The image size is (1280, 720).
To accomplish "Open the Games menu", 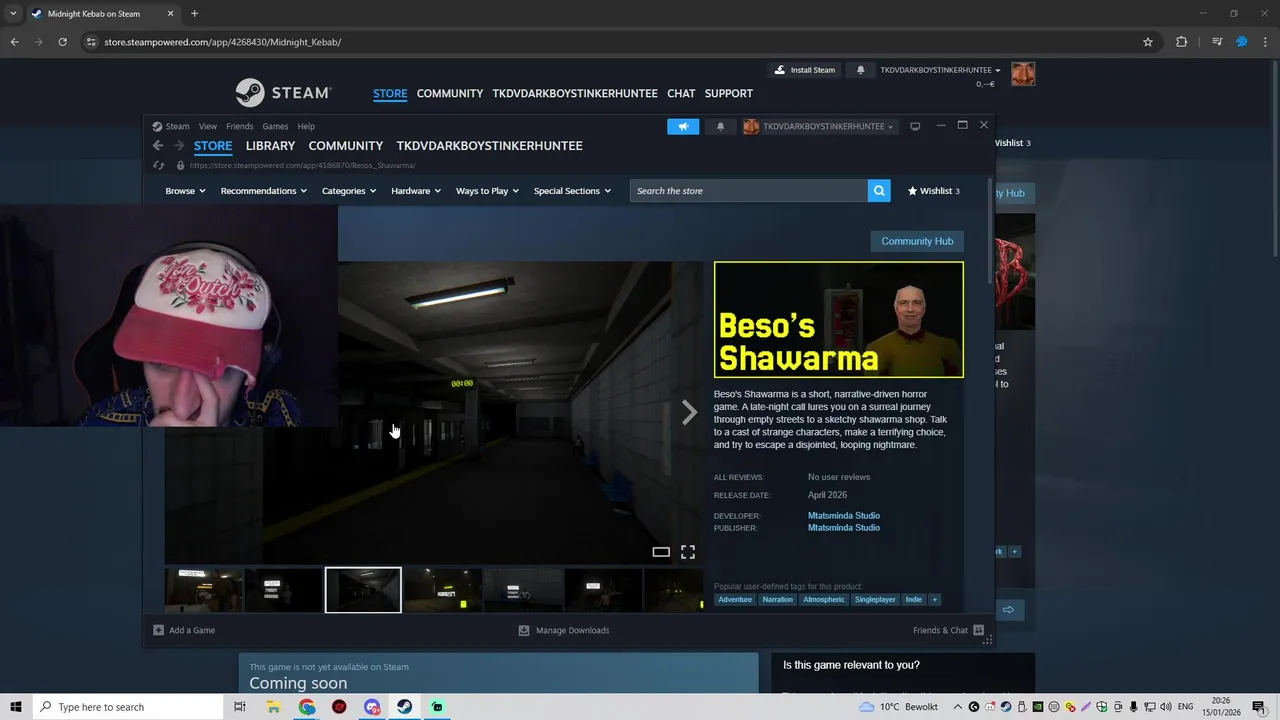I will pyautogui.click(x=275, y=126).
